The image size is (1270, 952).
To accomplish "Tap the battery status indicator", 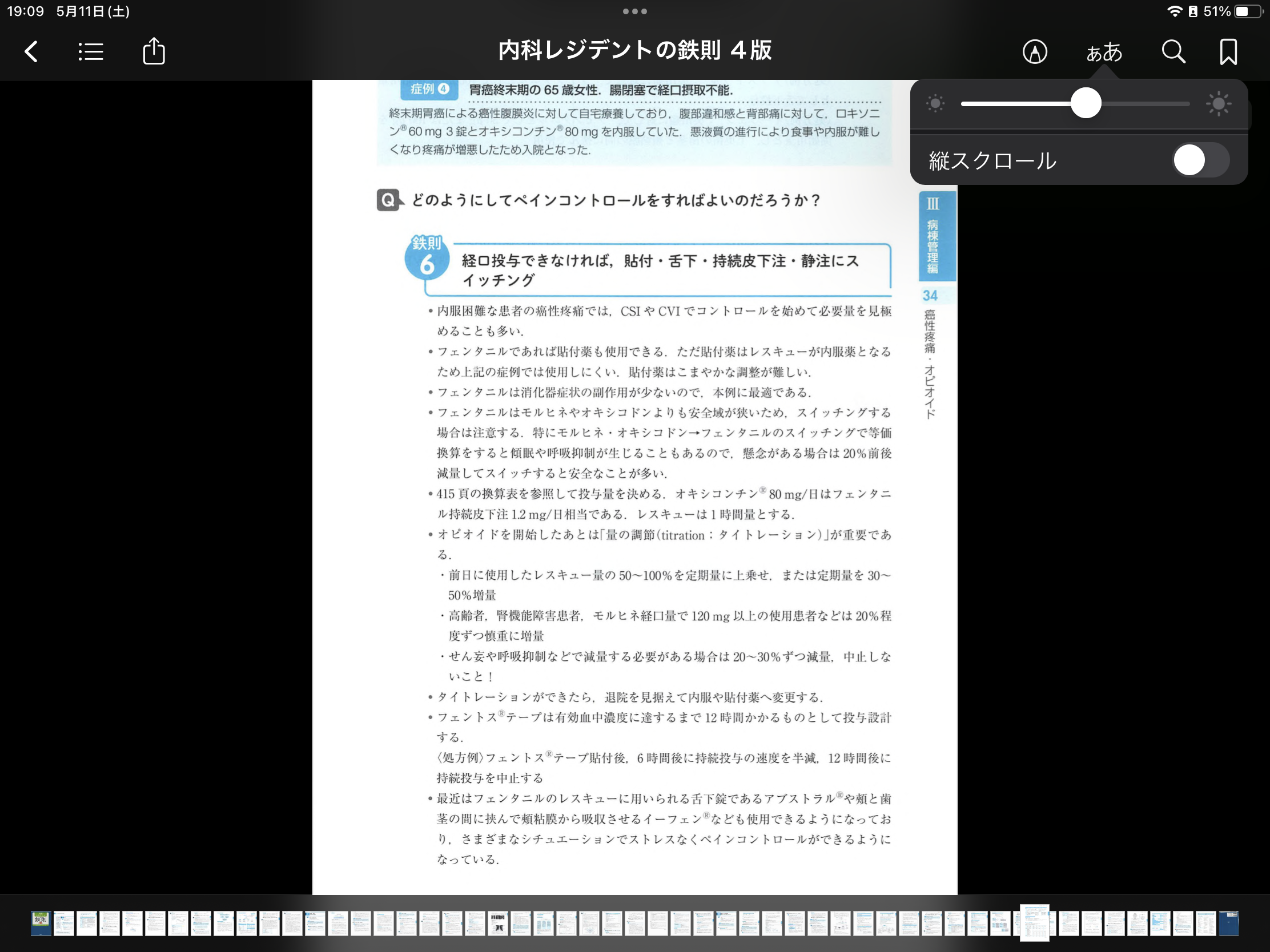I will click(x=1249, y=11).
